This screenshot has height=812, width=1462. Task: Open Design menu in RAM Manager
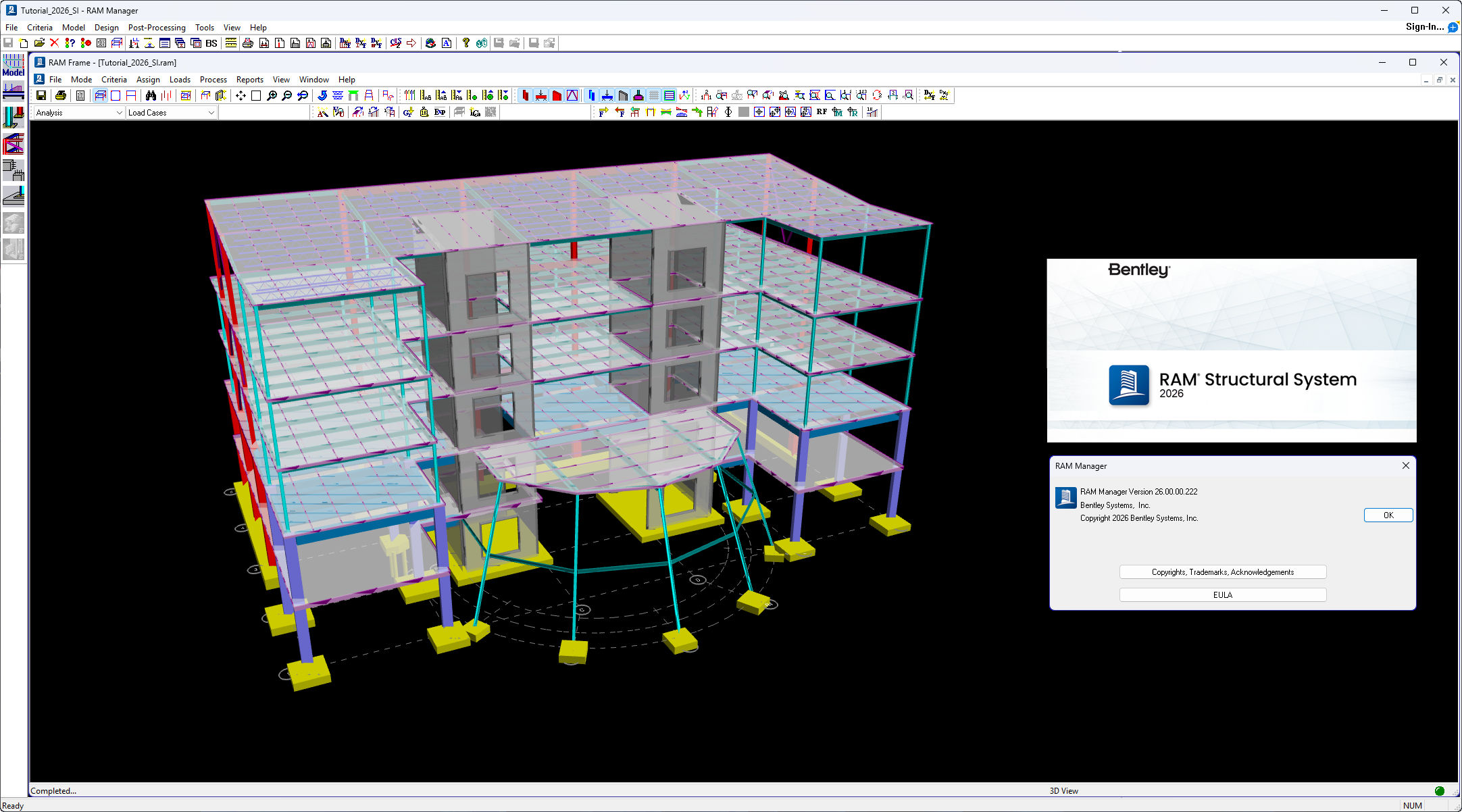pyautogui.click(x=106, y=28)
